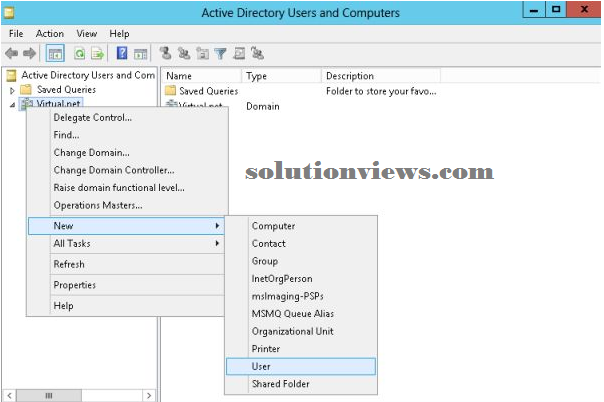Click the Saved Queries folder icon in tree
The image size is (604, 402).
[x=26, y=90]
